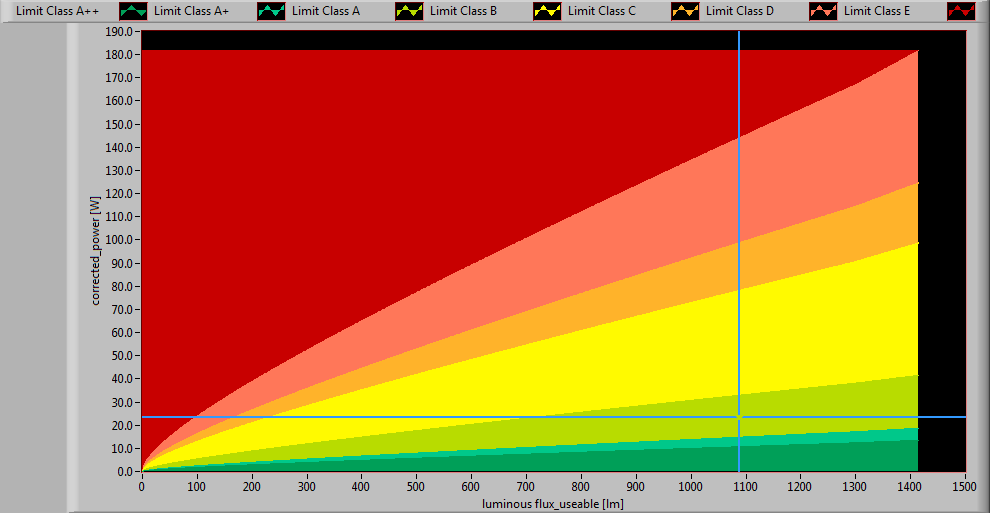Click the Limit Class A plot sample icon
This screenshot has height=513, width=990.
tap(409, 11)
